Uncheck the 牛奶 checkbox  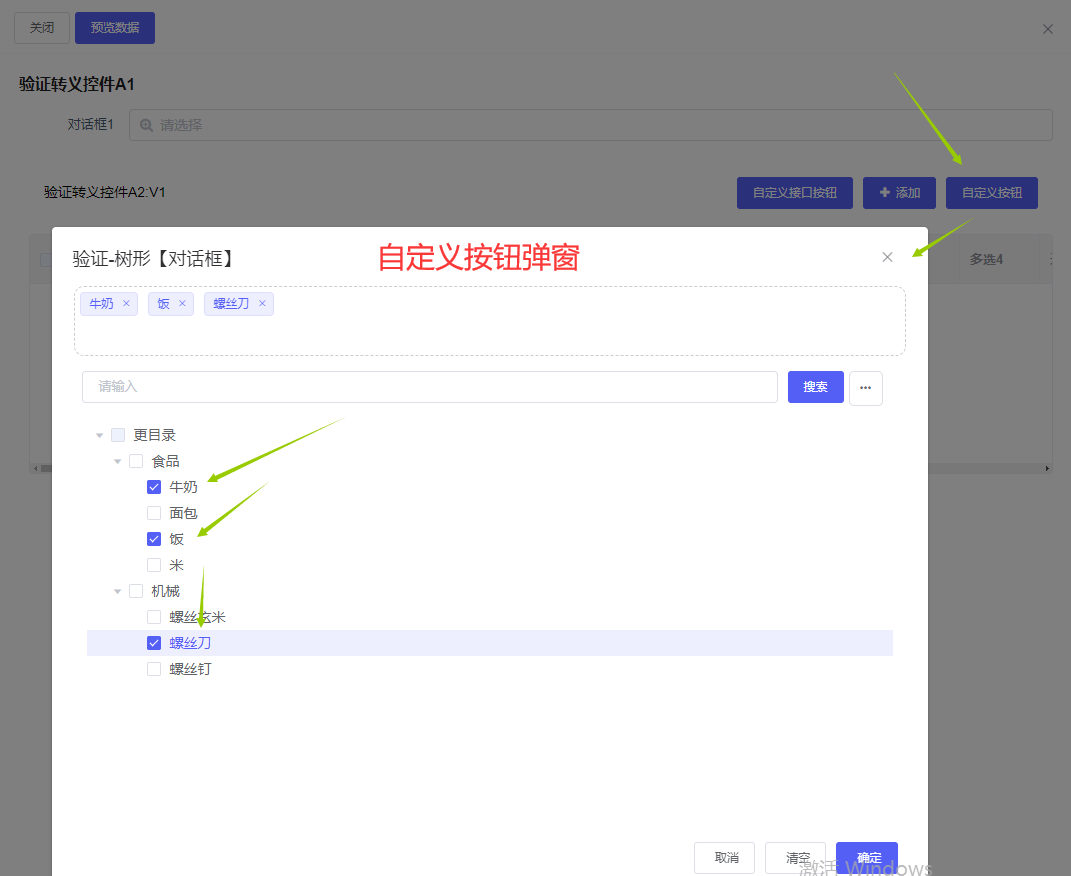pos(154,487)
